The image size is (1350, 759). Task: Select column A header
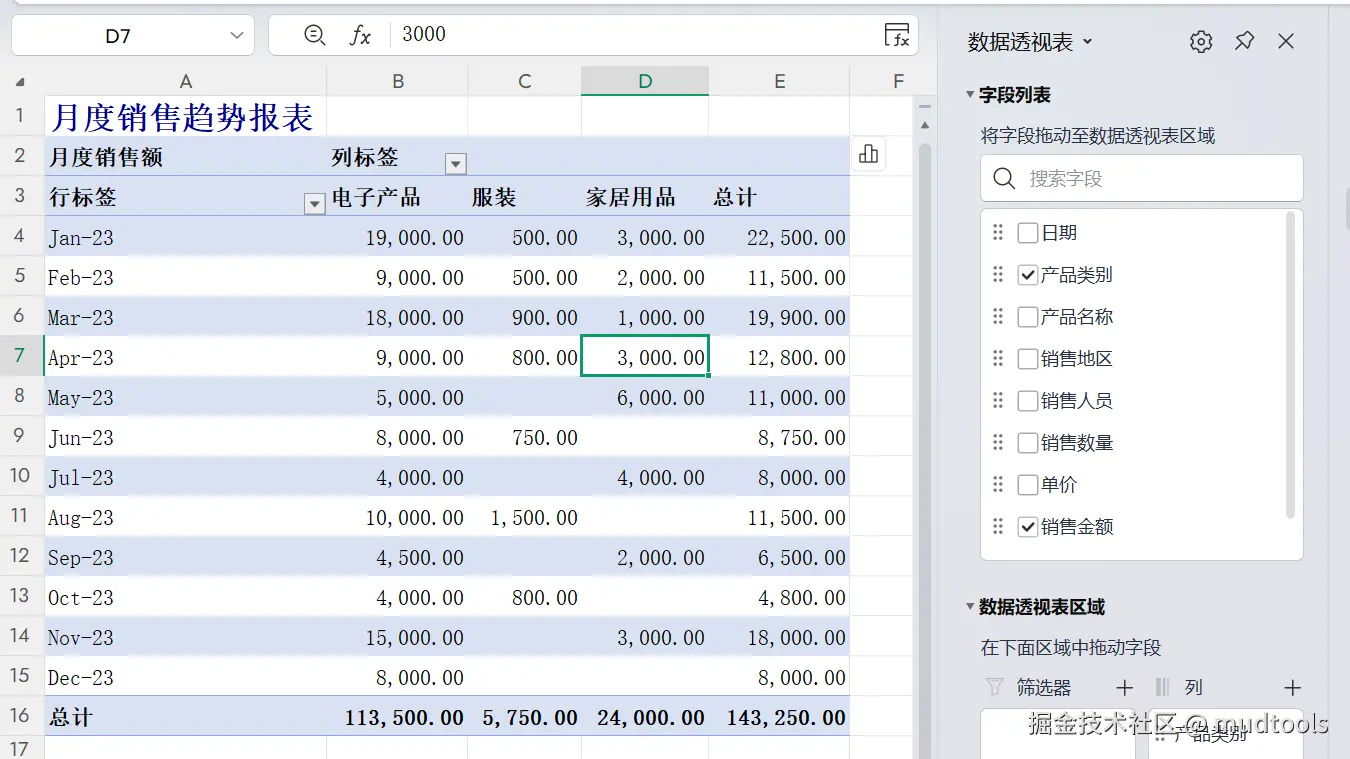186,81
